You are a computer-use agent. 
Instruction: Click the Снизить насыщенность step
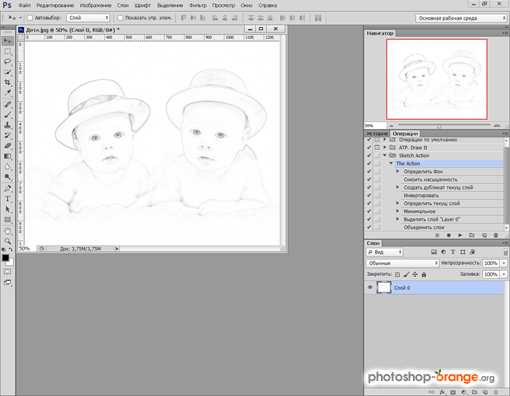click(x=430, y=179)
